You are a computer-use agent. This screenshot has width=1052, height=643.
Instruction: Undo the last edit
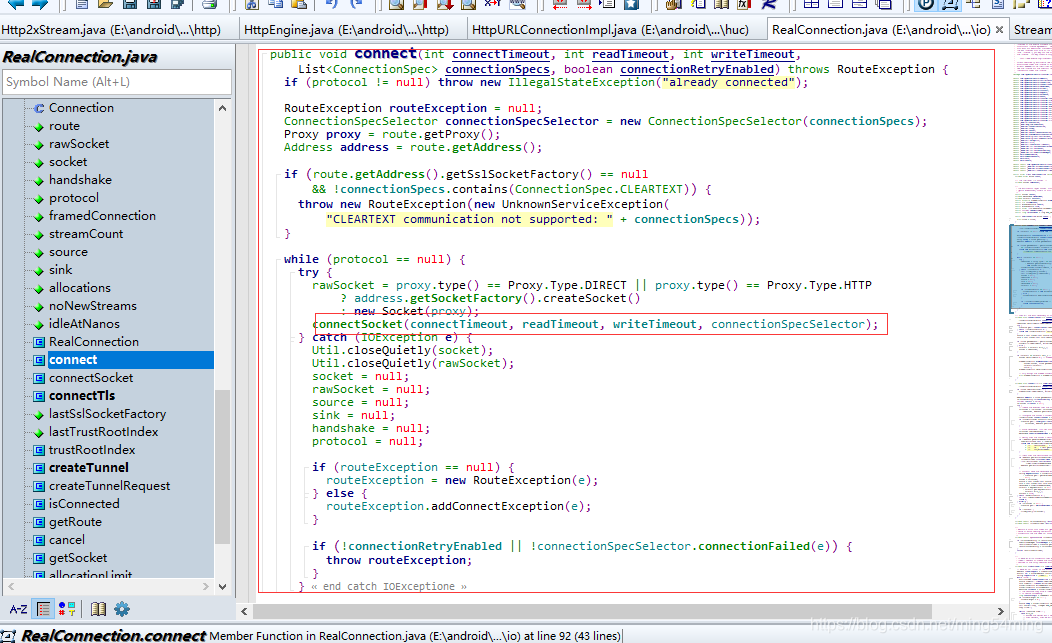pos(331,4)
